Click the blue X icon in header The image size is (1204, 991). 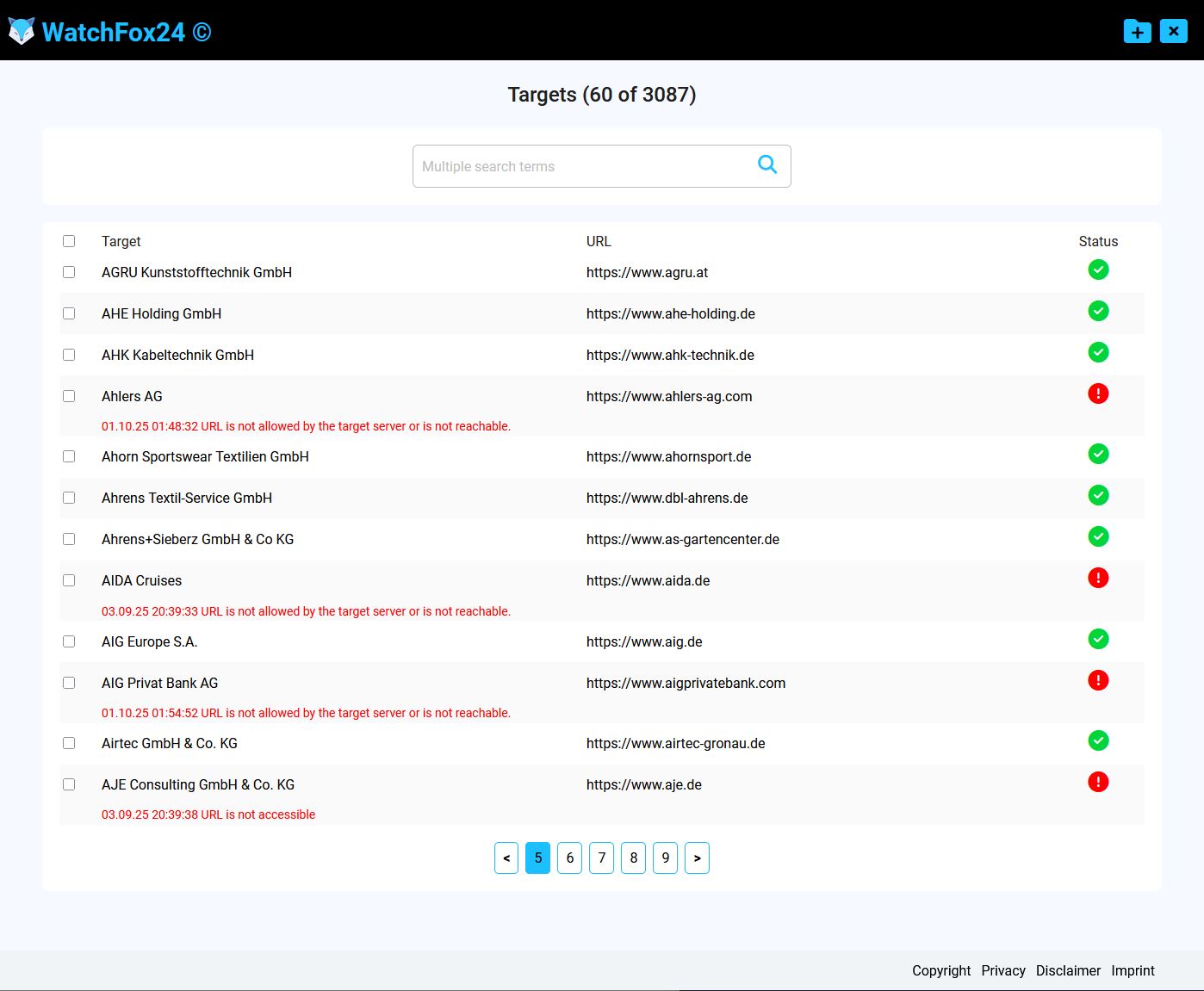(x=1173, y=32)
